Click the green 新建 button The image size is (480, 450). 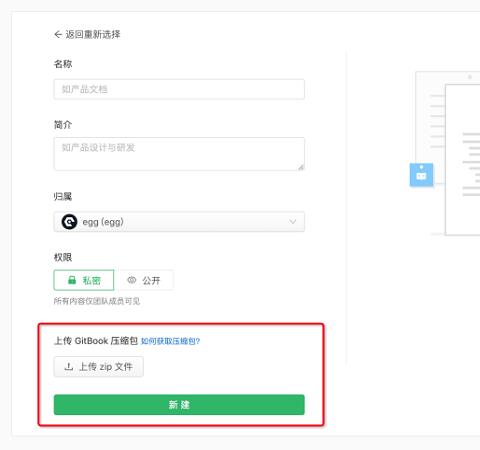(179, 405)
